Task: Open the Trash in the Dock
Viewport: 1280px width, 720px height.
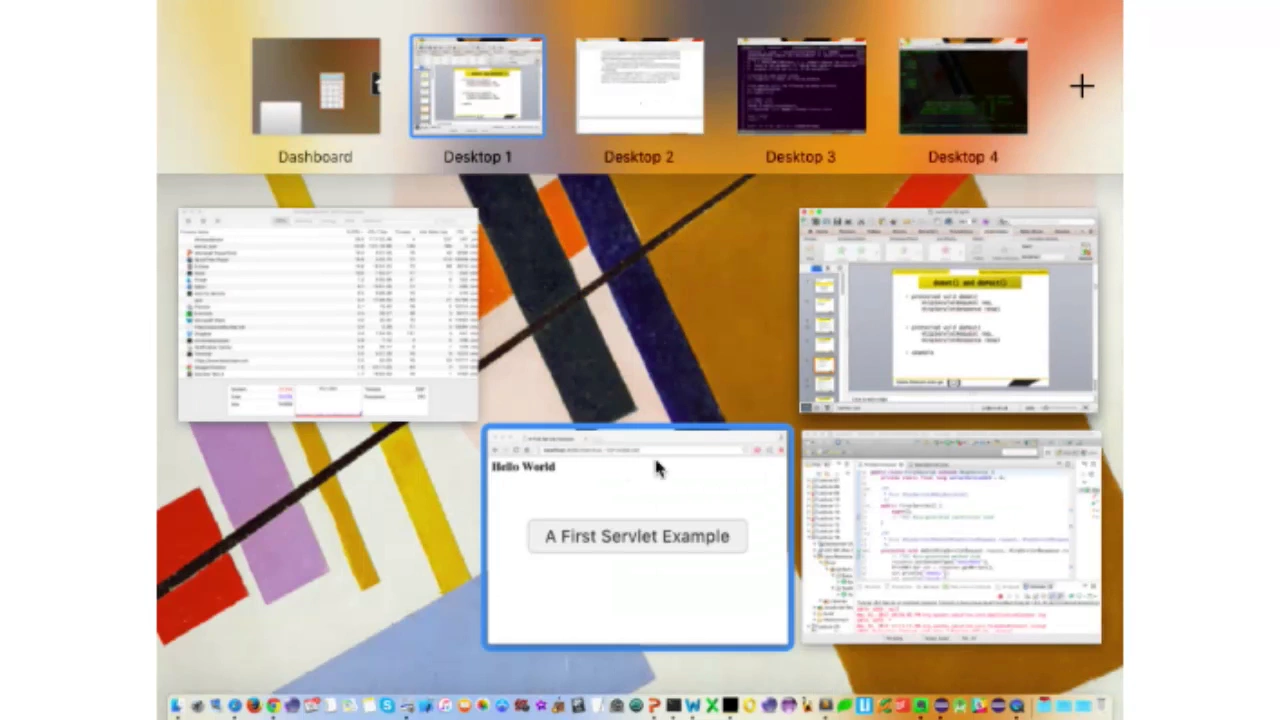Action: click(1101, 705)
